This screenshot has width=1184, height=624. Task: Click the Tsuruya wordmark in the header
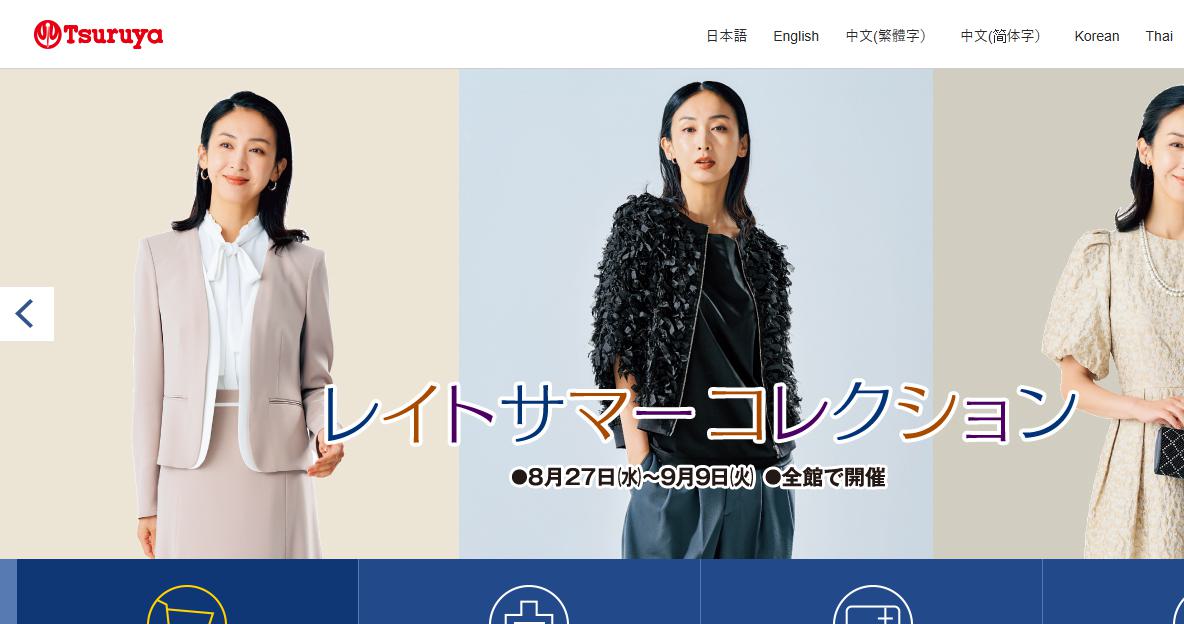pyautogui.click(x=113, y=36)
